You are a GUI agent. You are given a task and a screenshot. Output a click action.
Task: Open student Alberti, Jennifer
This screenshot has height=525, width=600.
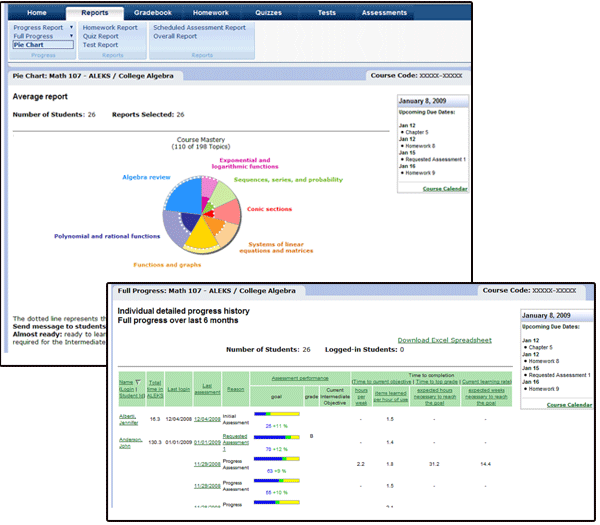tap(129, 419)
